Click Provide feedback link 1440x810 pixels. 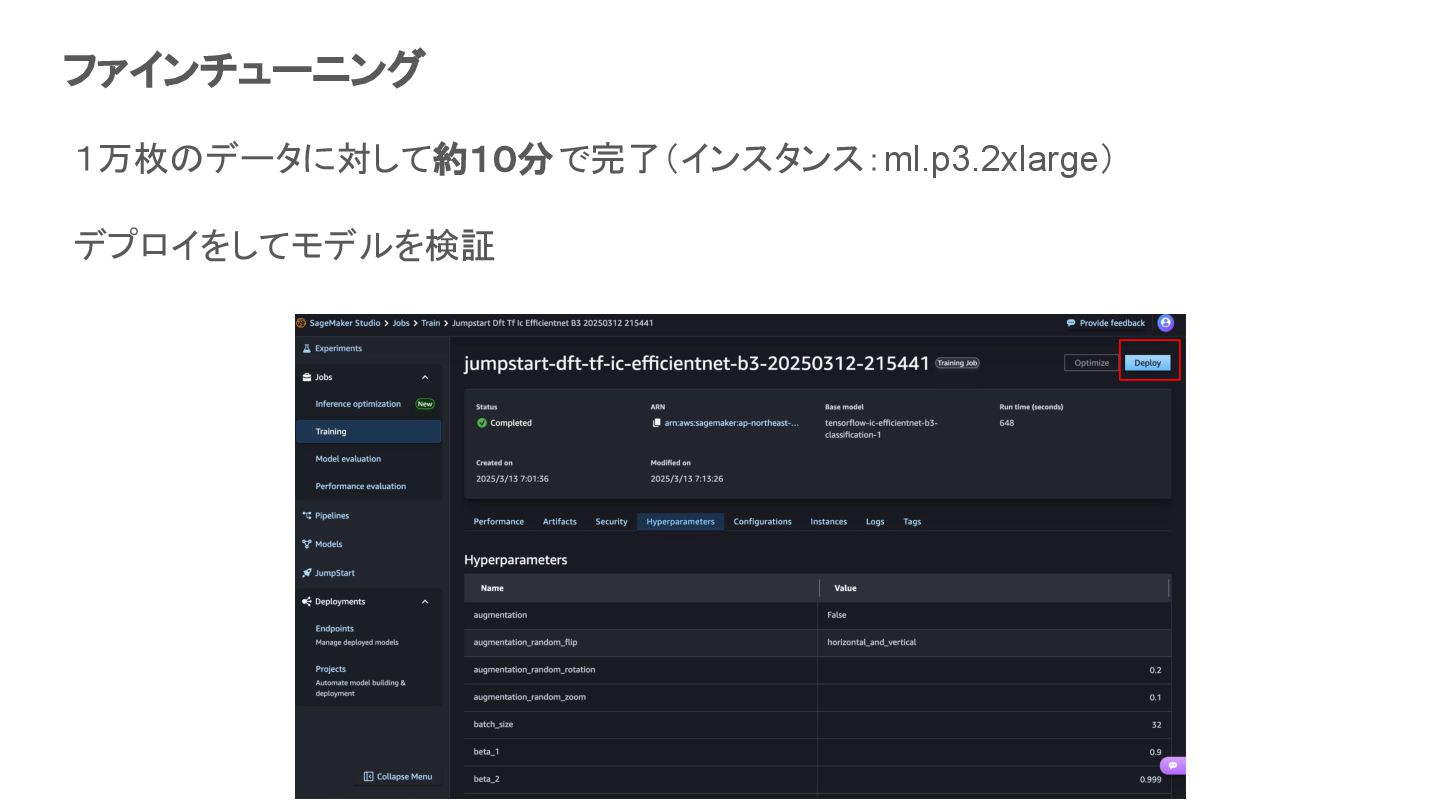[x=1112, y=323]
